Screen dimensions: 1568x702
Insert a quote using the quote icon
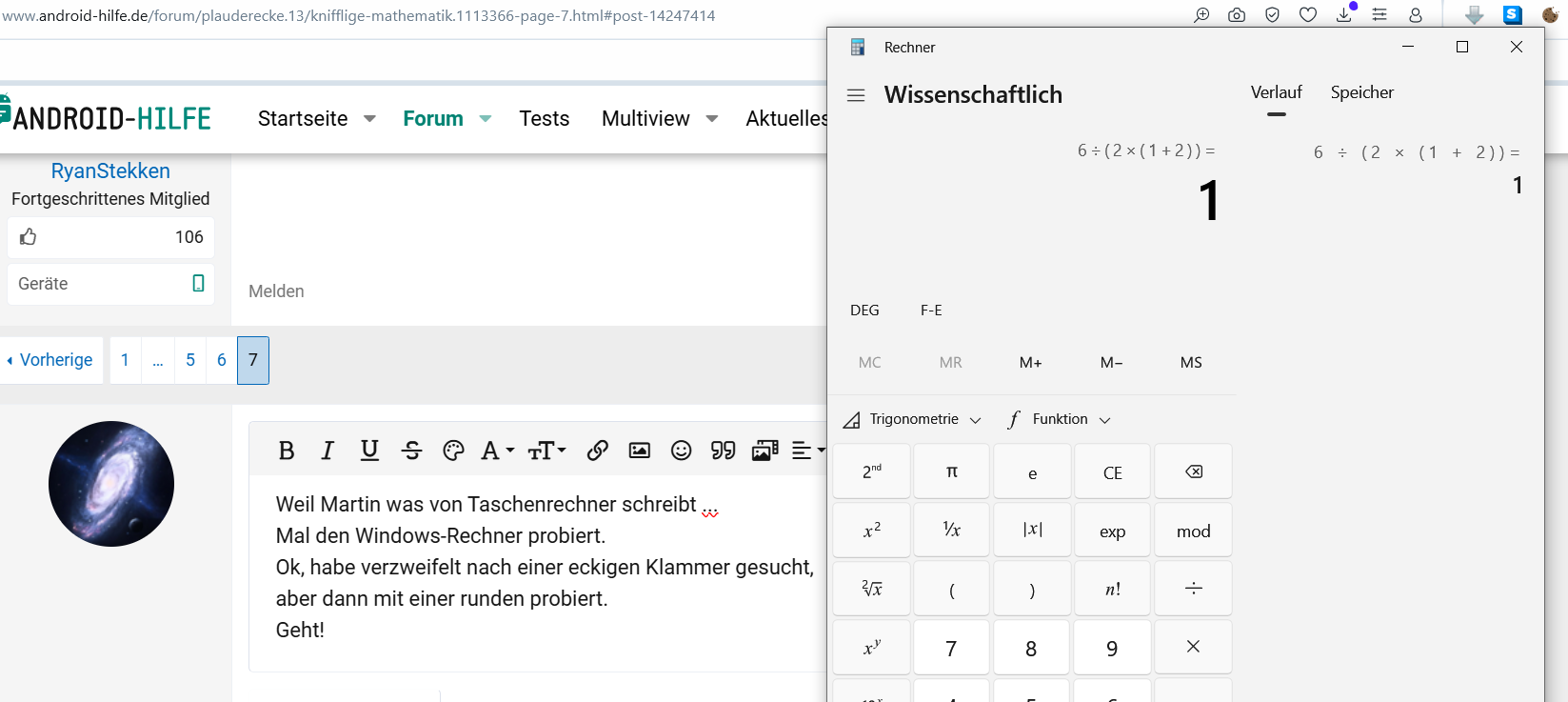point(723,451)
